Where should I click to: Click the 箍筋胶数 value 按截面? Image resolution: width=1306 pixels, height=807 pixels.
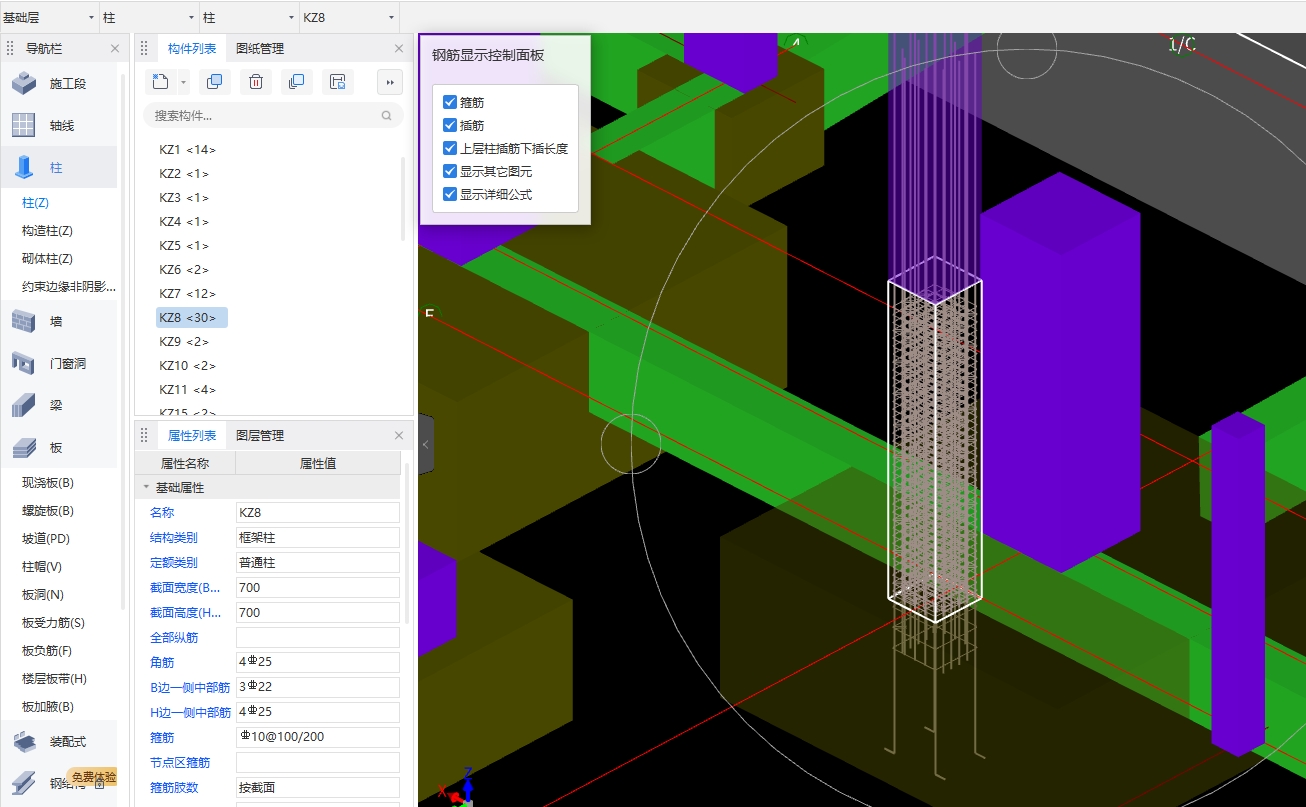click(x=318, y=787)
